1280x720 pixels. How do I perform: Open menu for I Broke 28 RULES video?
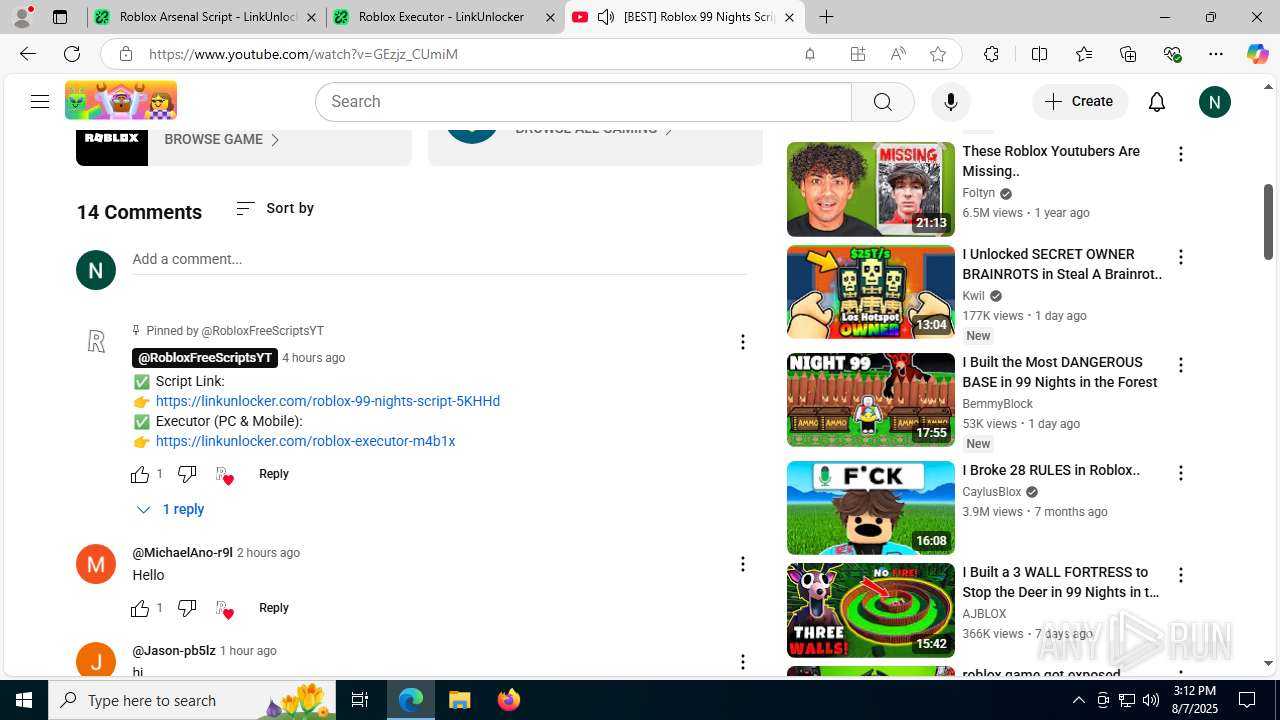tap(1180, 473)
